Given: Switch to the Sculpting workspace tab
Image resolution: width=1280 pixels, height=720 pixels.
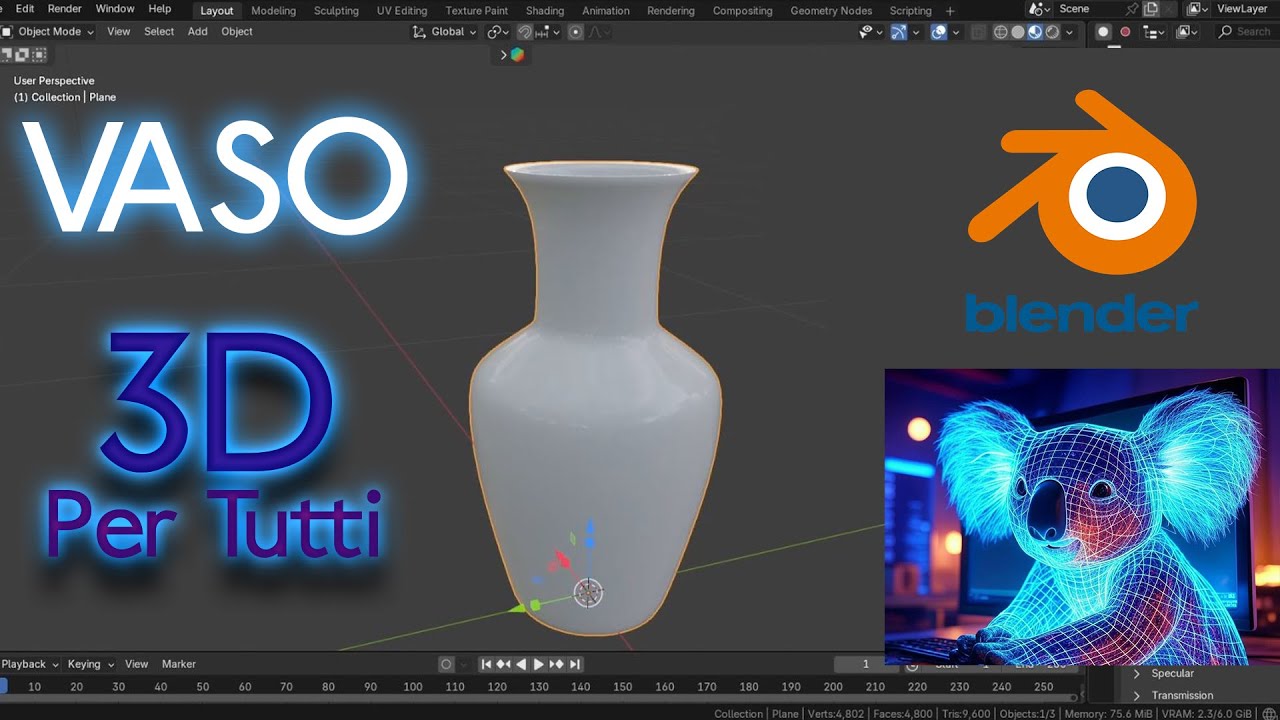Looking at the screenshot, I should pyautogui.click(x=336, y=11).
